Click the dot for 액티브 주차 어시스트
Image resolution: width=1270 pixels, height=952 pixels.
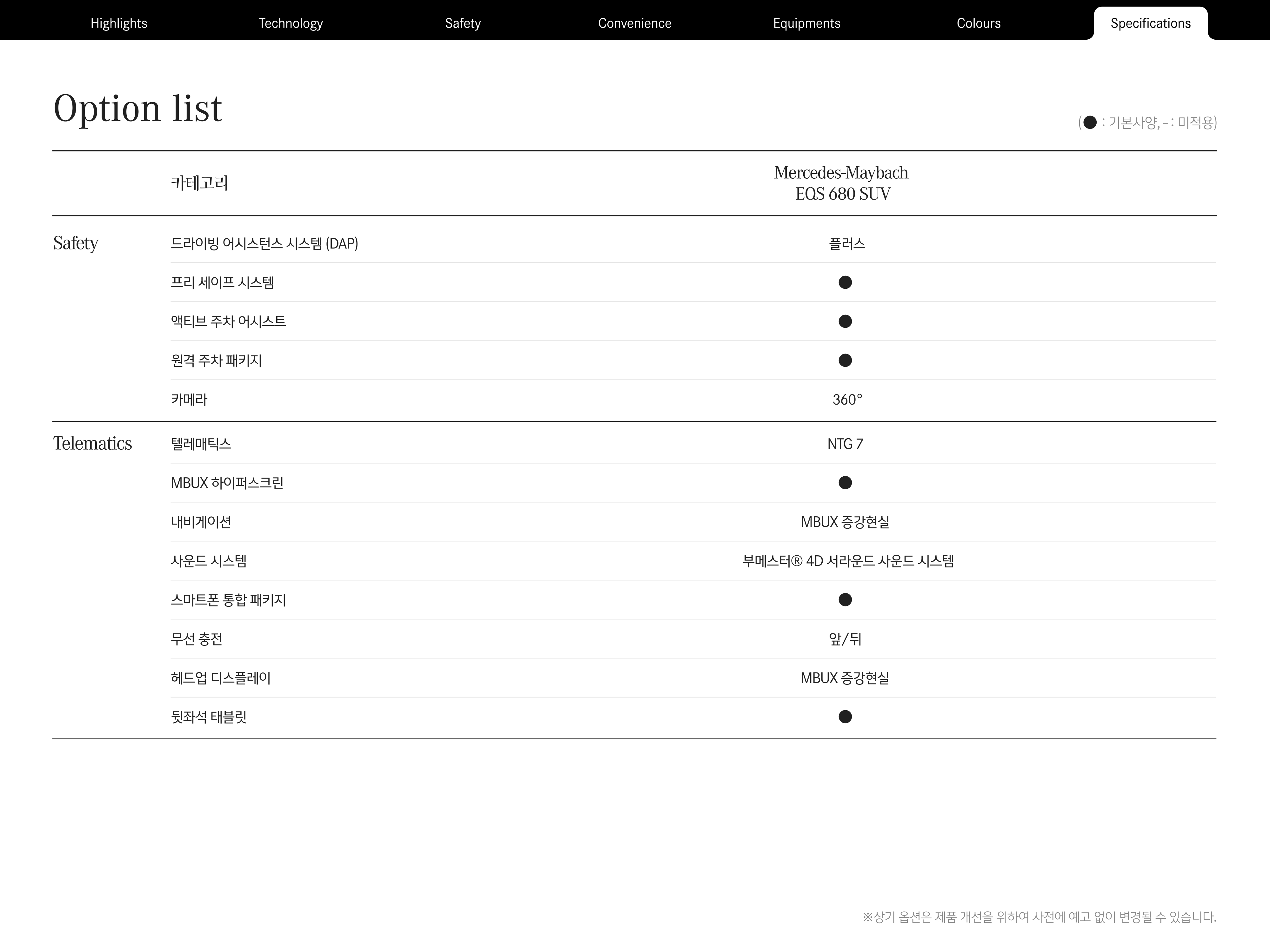(x=845, y=321)
